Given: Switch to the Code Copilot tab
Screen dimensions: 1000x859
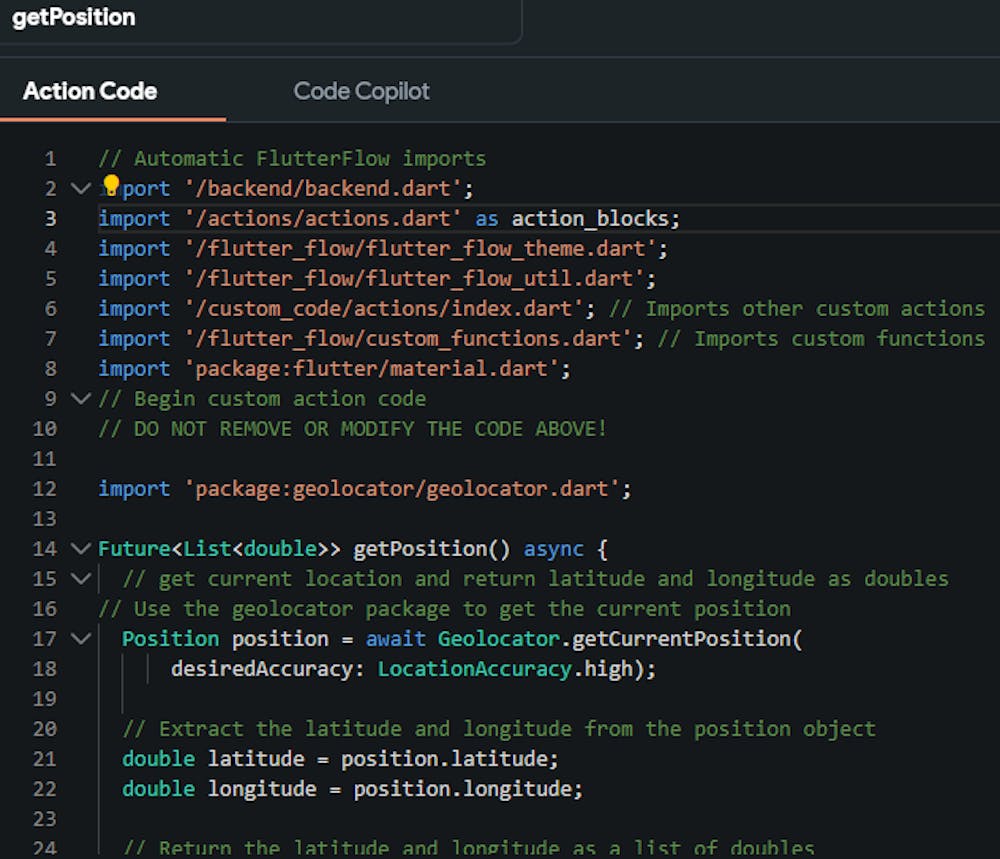Looking at the screenshot, I should point(361,91).
